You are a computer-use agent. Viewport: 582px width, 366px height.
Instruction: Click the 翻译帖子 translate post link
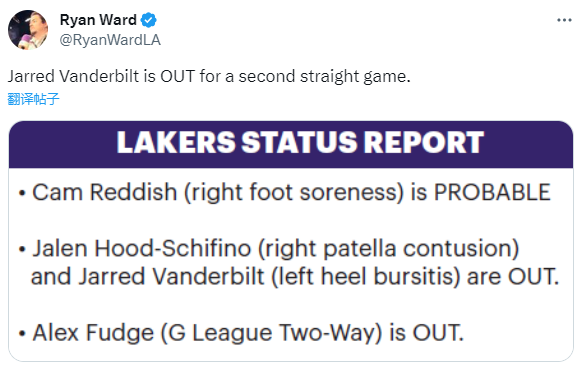point(33,99)
